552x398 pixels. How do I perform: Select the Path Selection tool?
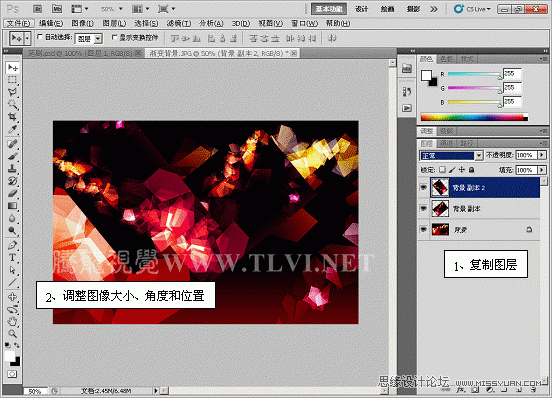(x=13, y=270)
